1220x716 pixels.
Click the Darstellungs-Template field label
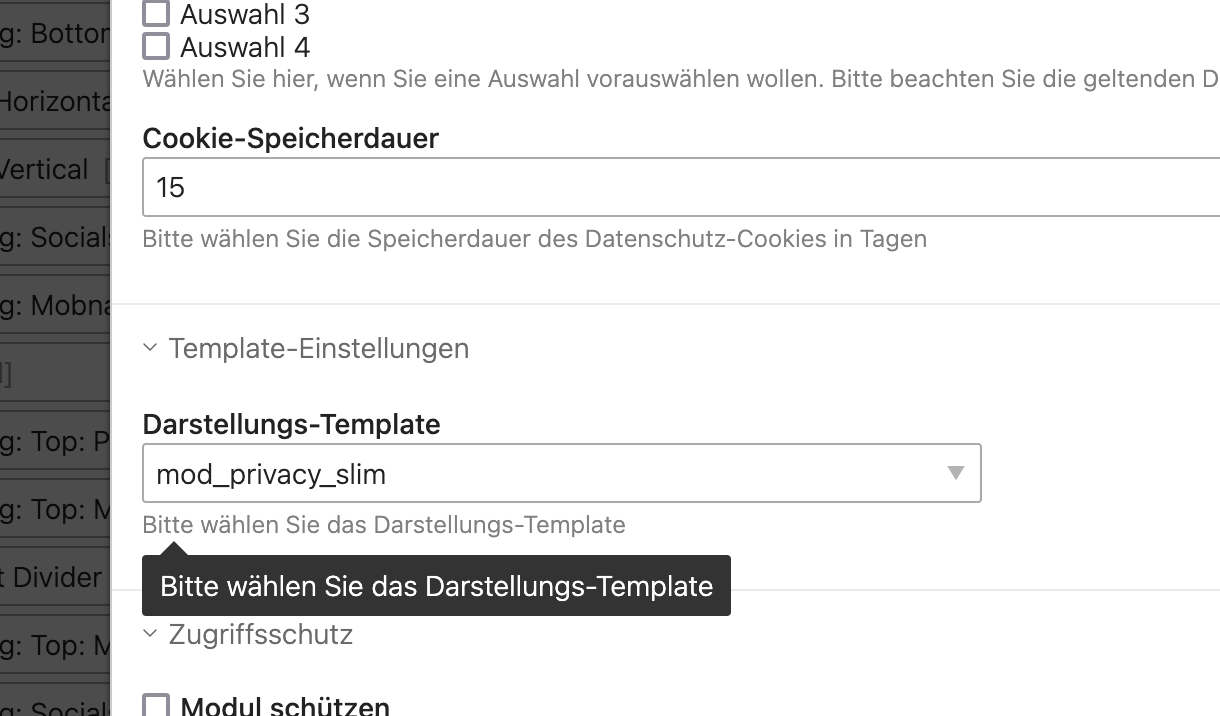[x=291, y=424]
